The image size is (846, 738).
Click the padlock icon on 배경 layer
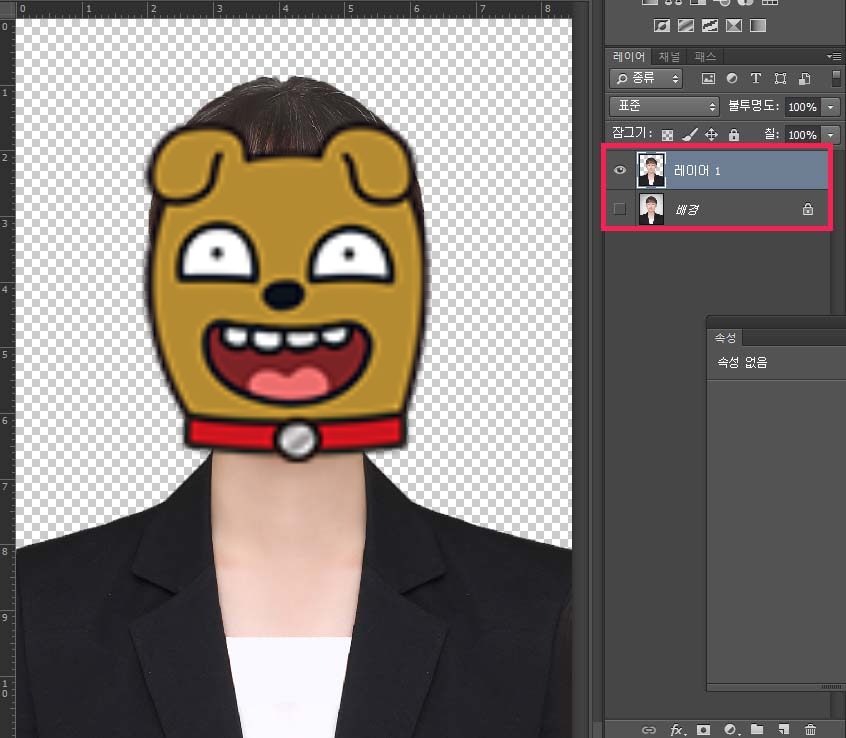[808, 209]
